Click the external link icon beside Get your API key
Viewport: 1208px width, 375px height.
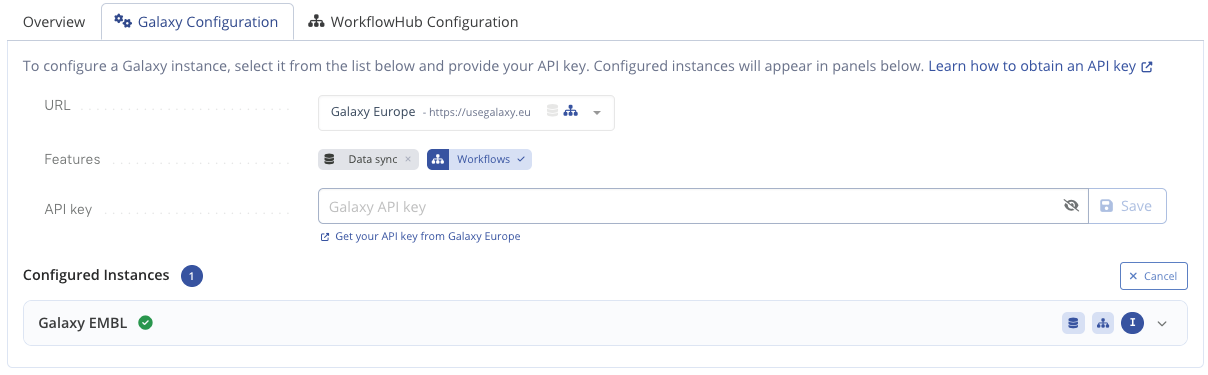[325, 237]
